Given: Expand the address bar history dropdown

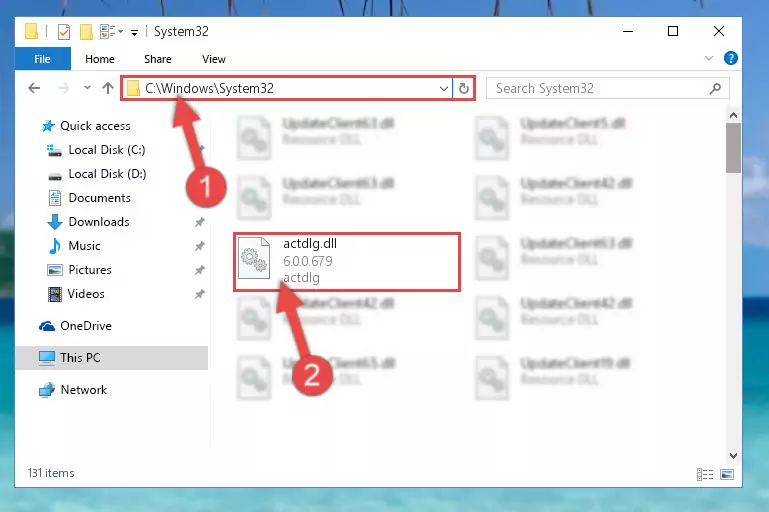Looking at the screenshot, I should 443,89.
